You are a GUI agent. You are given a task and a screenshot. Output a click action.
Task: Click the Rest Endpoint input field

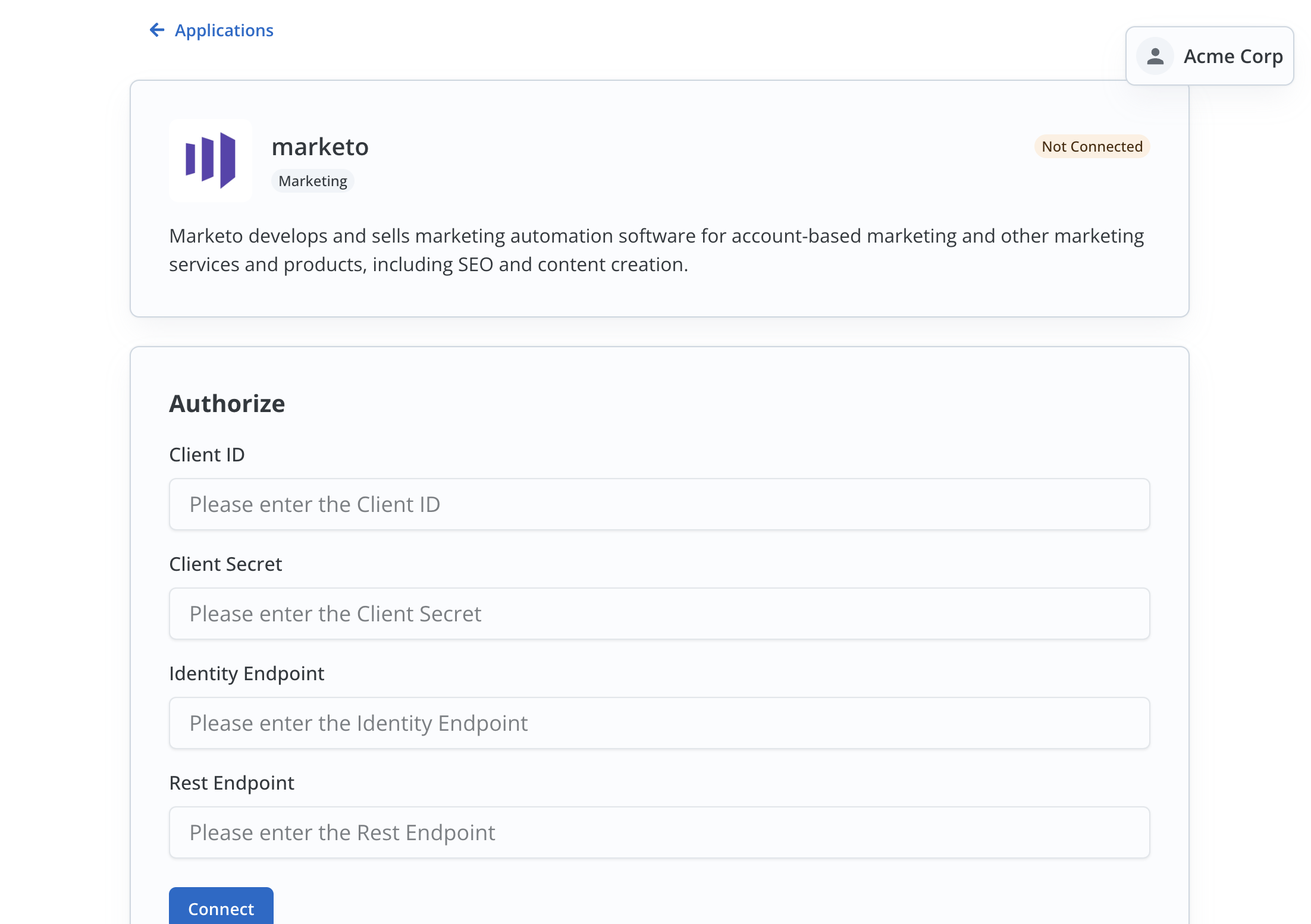[658, 832]
